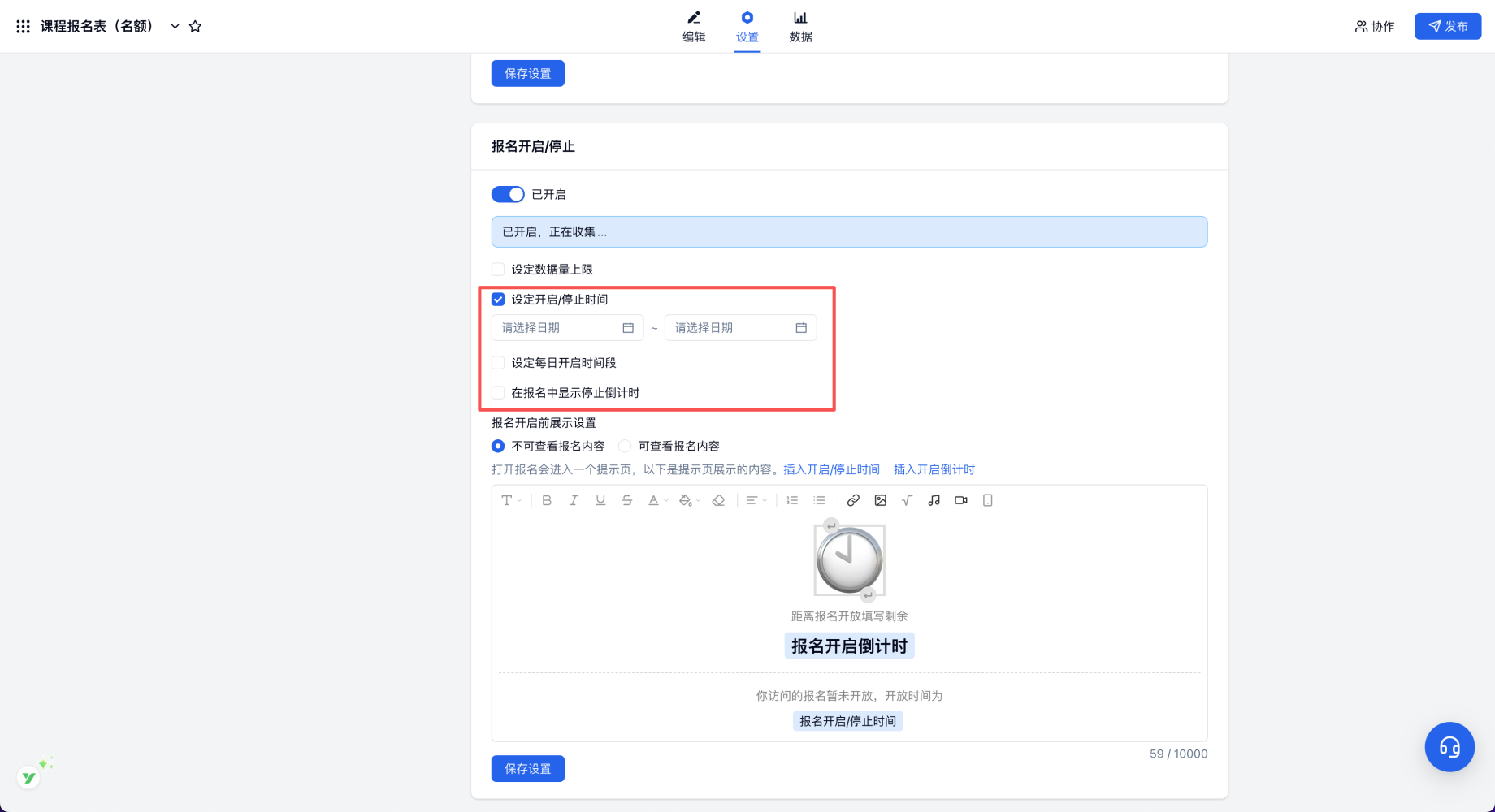This screenshot has height=812, width=1495.
Task: Click the insert link icon
Action: [x=853, y=500]
